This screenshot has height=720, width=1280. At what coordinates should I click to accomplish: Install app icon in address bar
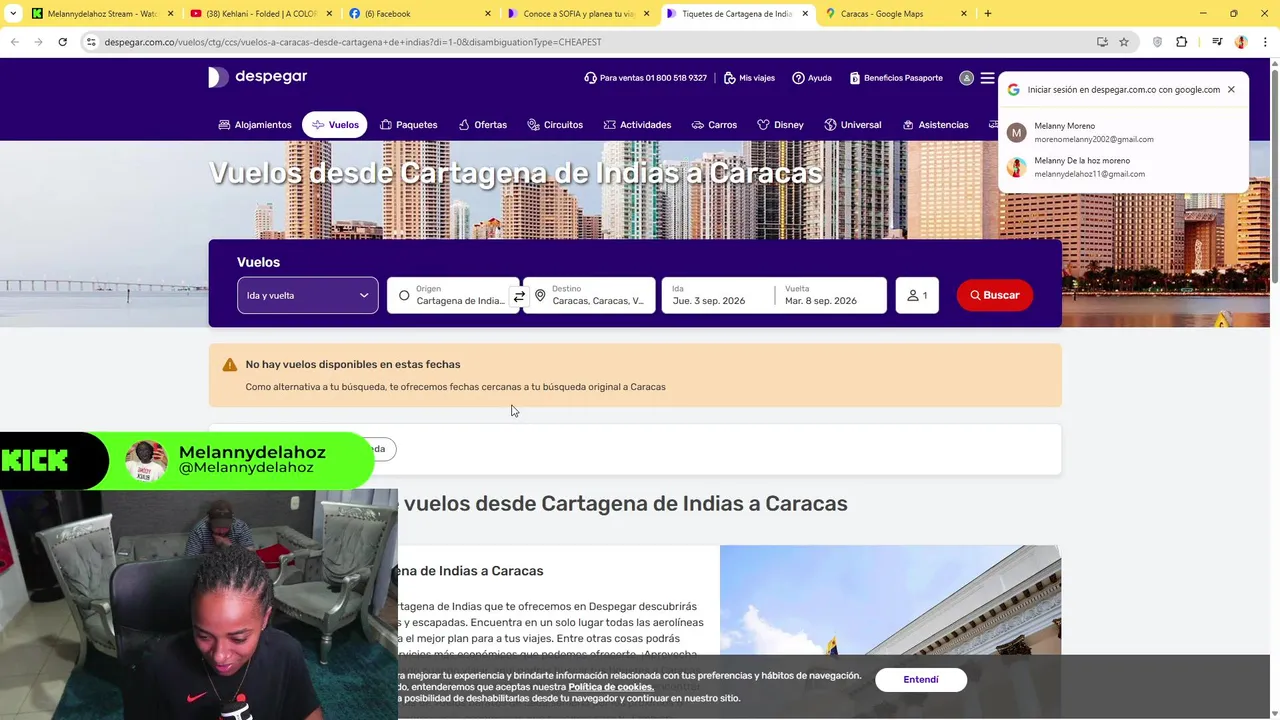click(x=1102, y=42)
